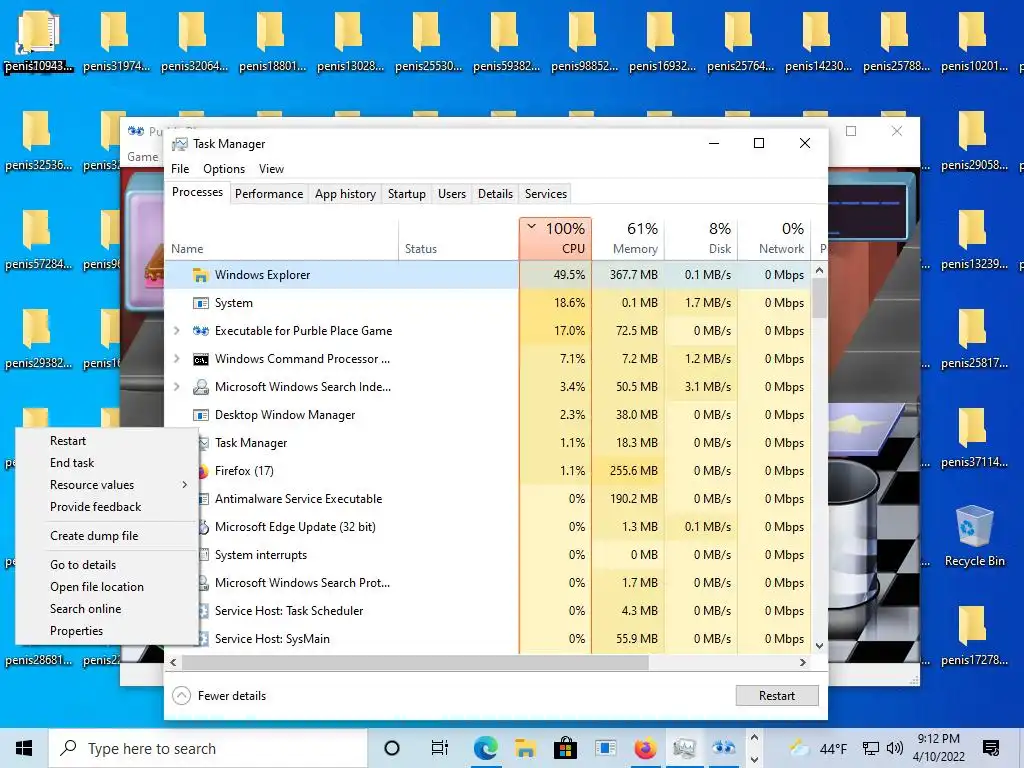
Task: Open Firefox from the taskbar
Action: (645, 748)
